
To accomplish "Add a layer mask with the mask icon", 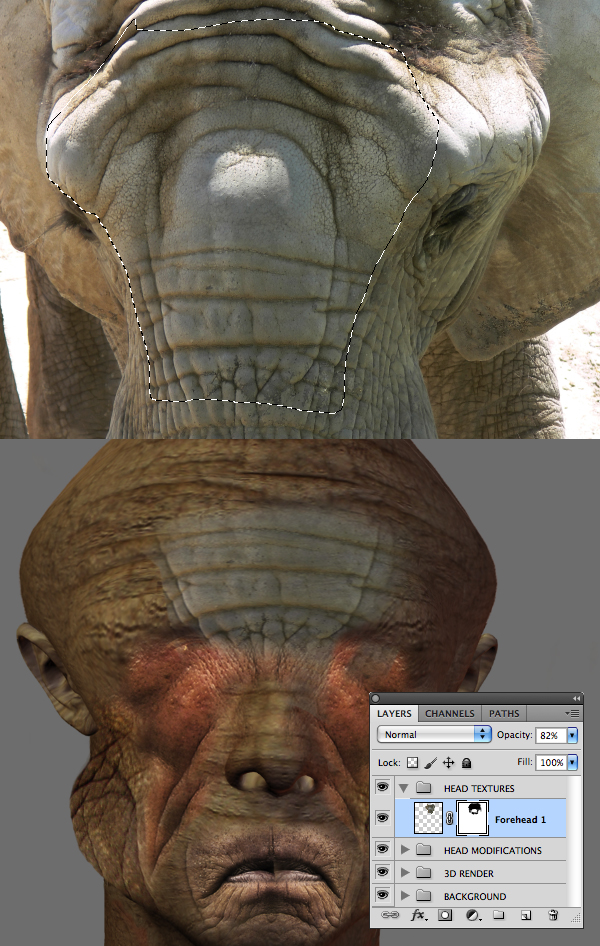I will pyautogui.click(x=445, y=915).
